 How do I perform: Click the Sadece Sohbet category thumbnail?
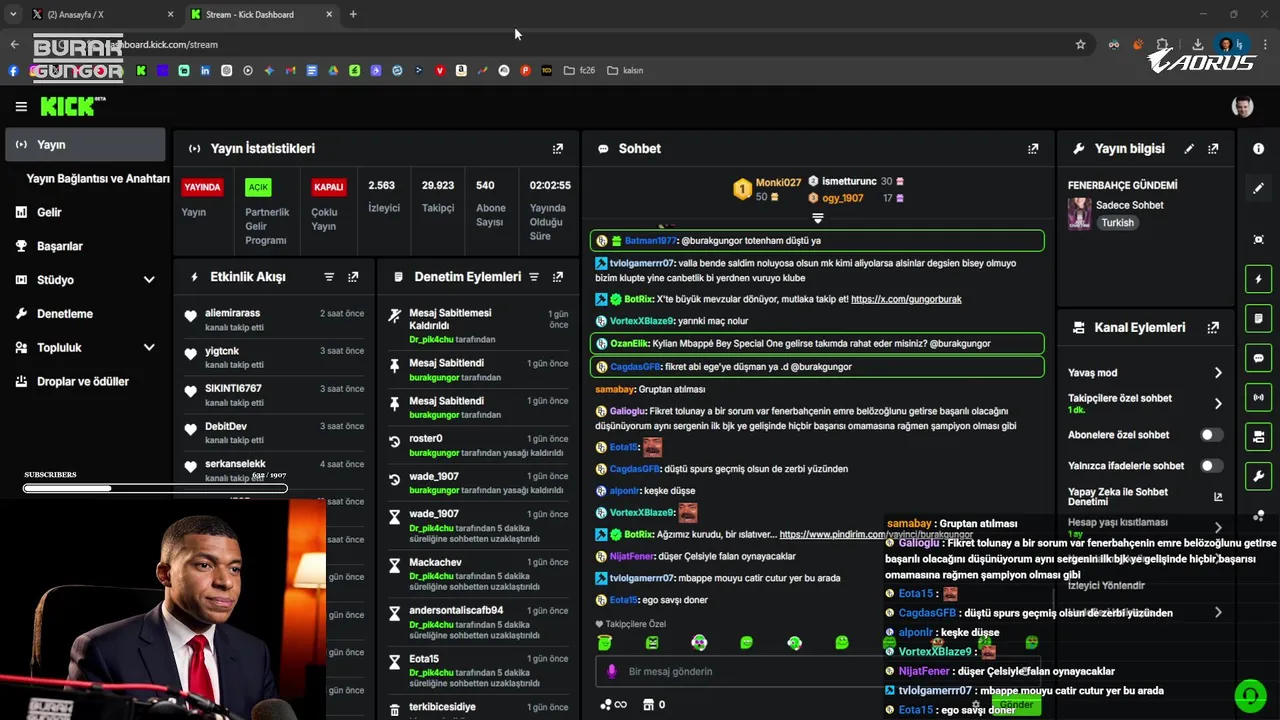1079,213
